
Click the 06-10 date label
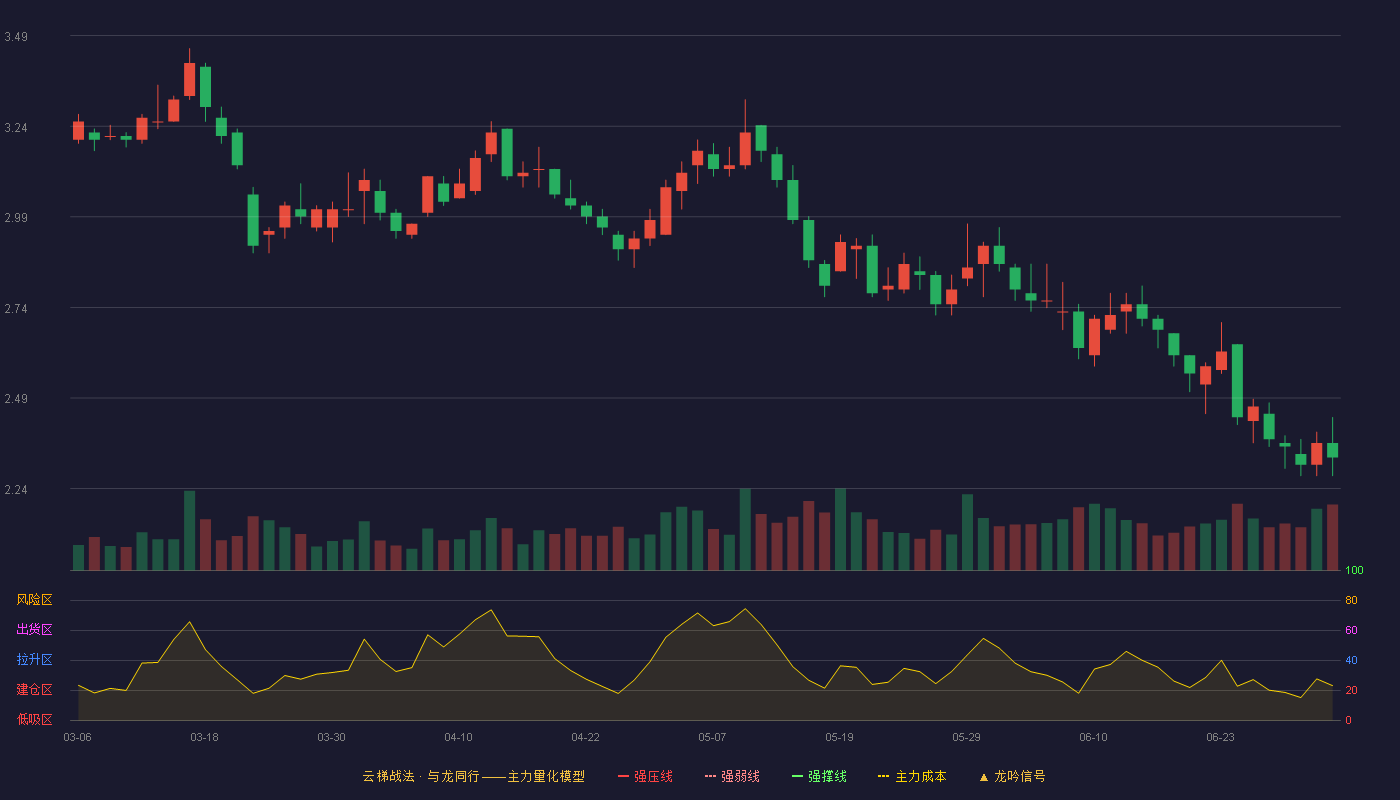[1093, 737]
